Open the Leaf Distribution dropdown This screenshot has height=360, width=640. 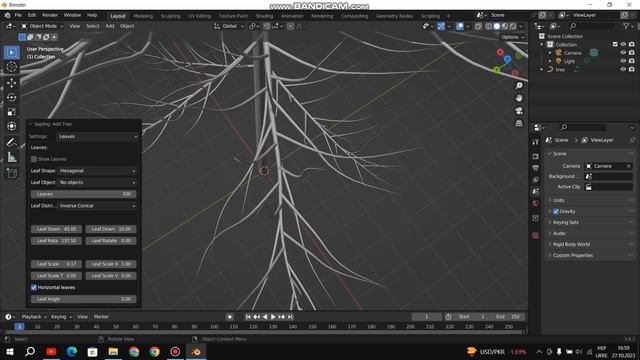coord(98,206)
